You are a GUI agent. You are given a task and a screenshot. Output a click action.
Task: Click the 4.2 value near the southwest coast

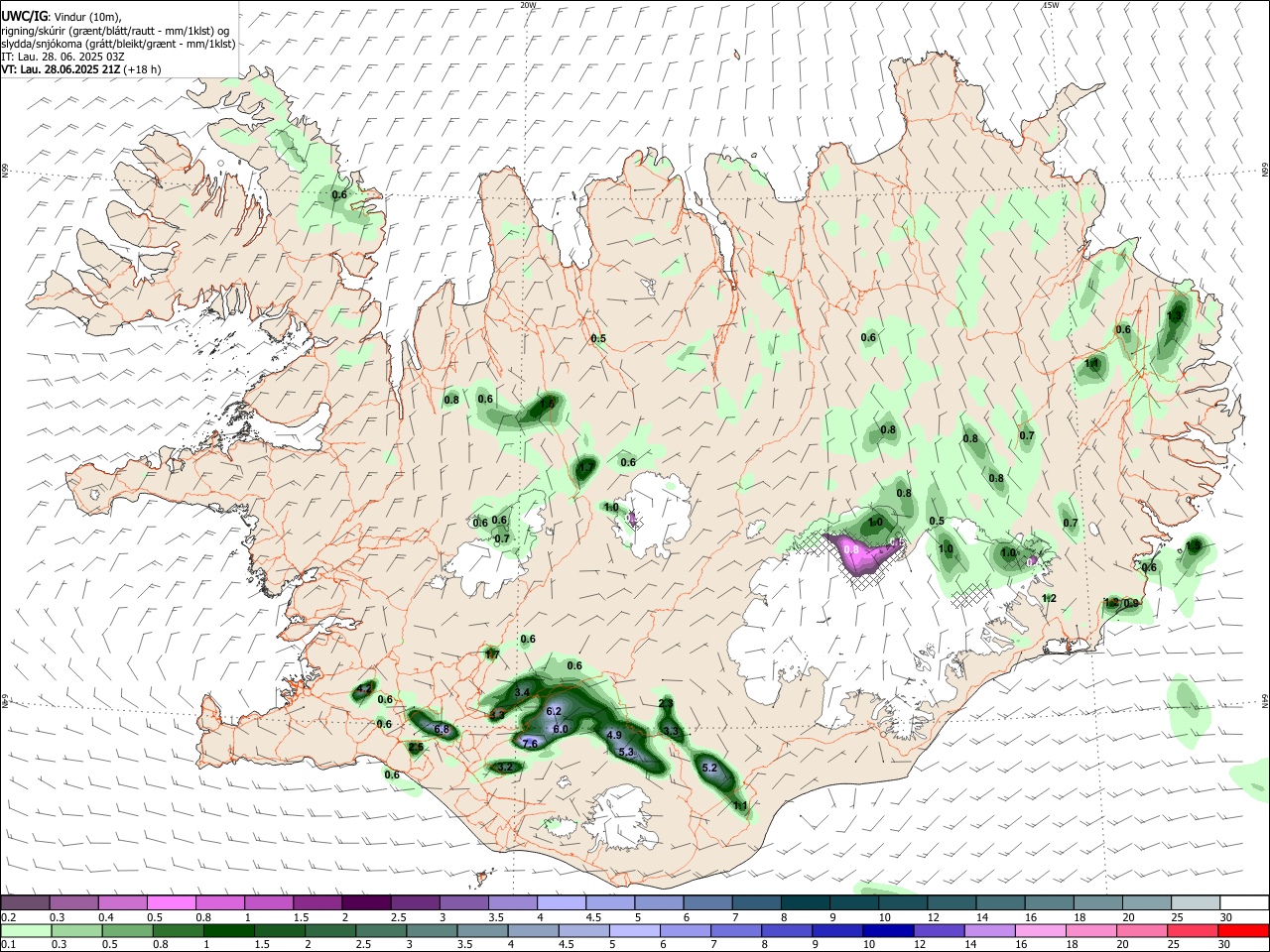[364, 688]
